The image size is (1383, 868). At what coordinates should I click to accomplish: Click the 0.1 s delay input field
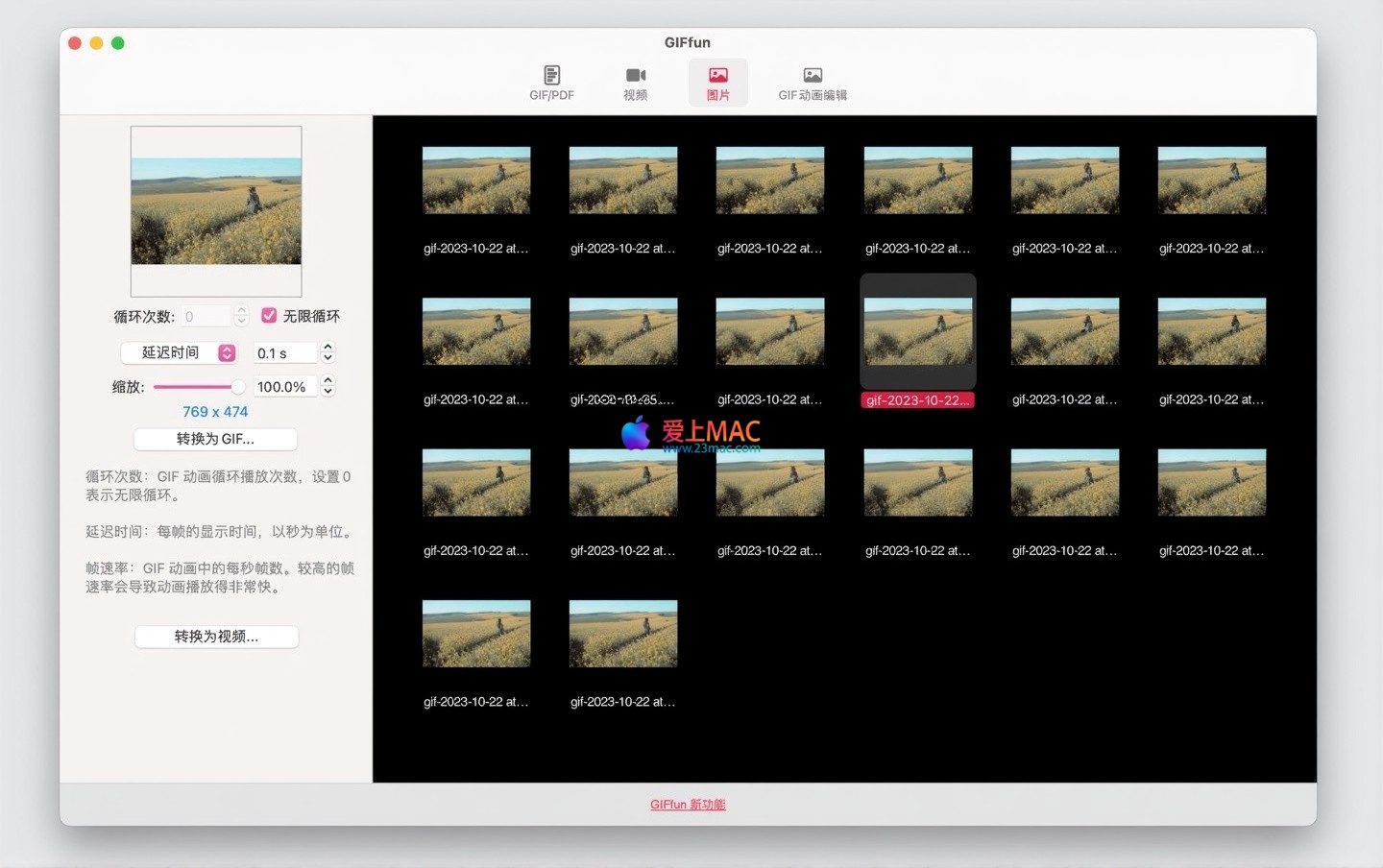(x=284, y=353)
